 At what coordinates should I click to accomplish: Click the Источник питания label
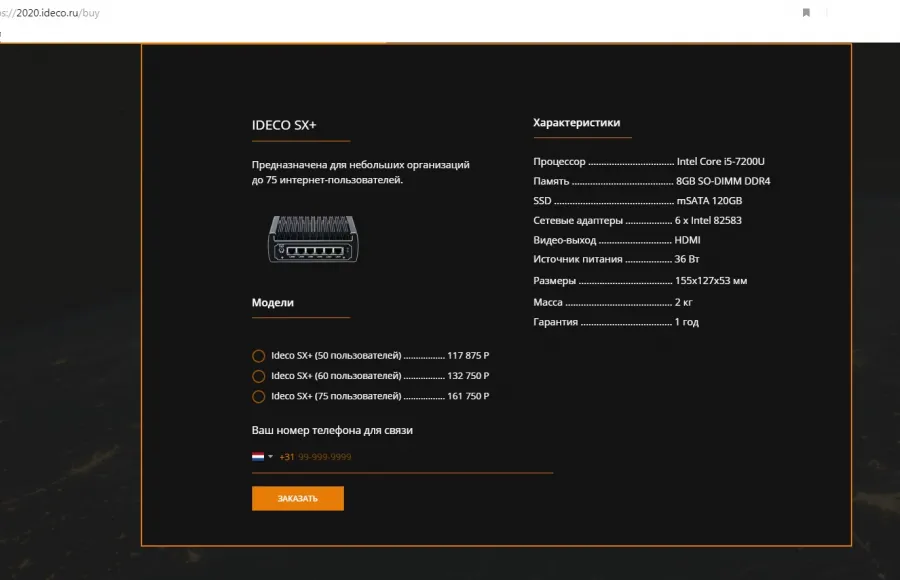[577, 259]
